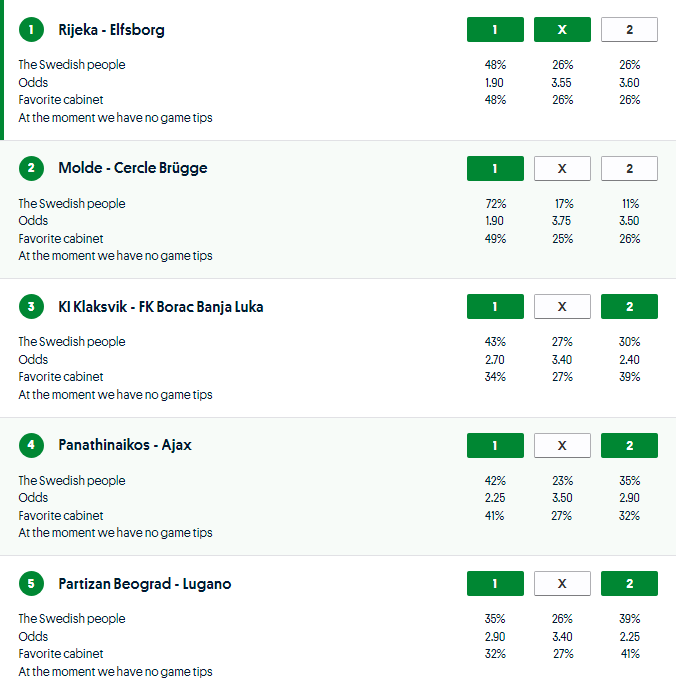Deselect home win 1 for Rijeka - Elfsborg
The width and height of the screenshot is (676, 688).
[x=495, y=30]
